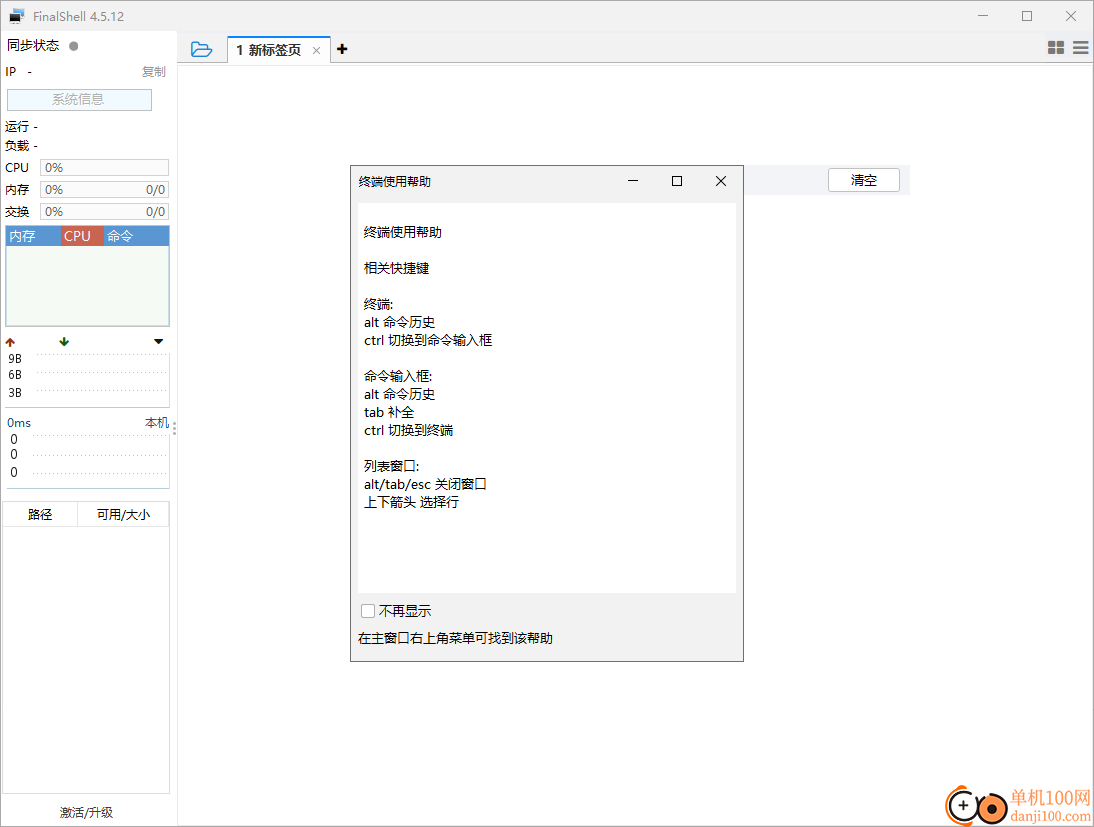Screen dimensions: 1094x827
Task: Click the 路径 column header
Action: click(40, 514)
